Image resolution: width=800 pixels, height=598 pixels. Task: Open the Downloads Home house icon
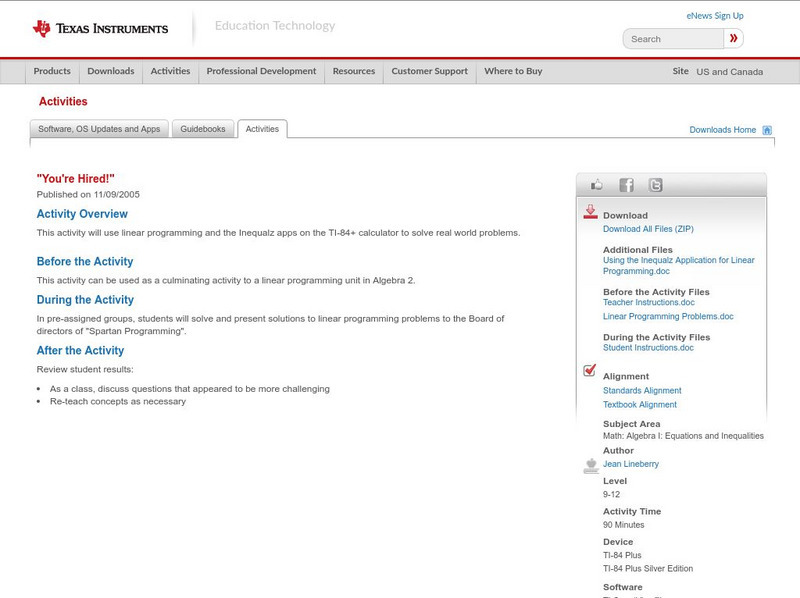(766, 129)
